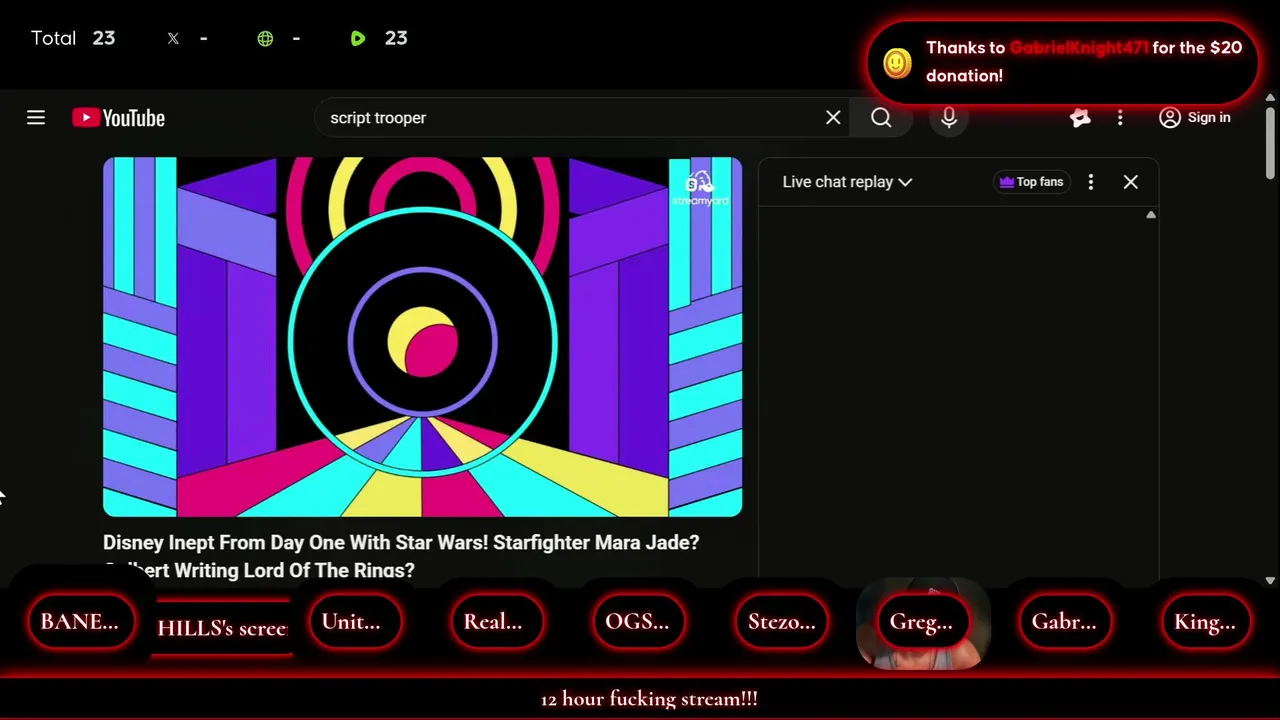This screenshot has width=1280, height=720.
Task: Click the Sign in button
Action: (1195, 118)
